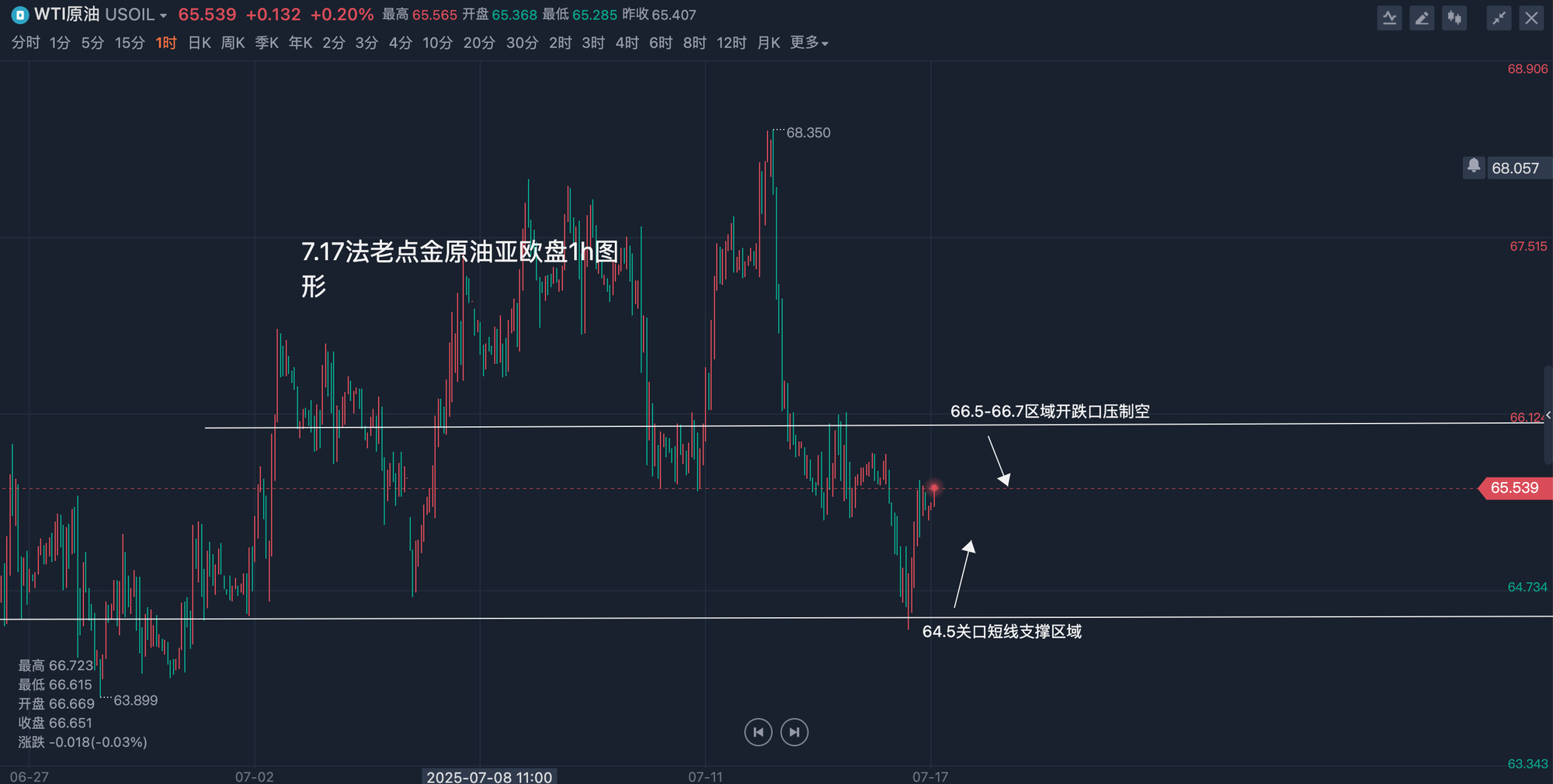This screenshot has height=784, width=1553.
Task: Select the 4分 timeframe
Action: click(x=401, y=43)
